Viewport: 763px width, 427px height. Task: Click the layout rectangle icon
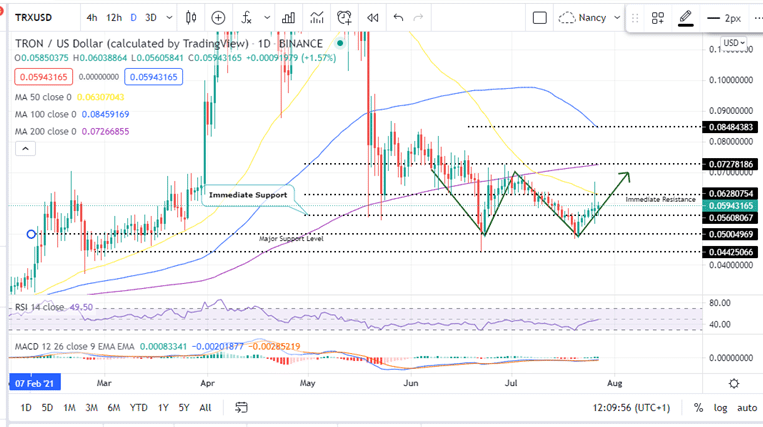(540, 18)
